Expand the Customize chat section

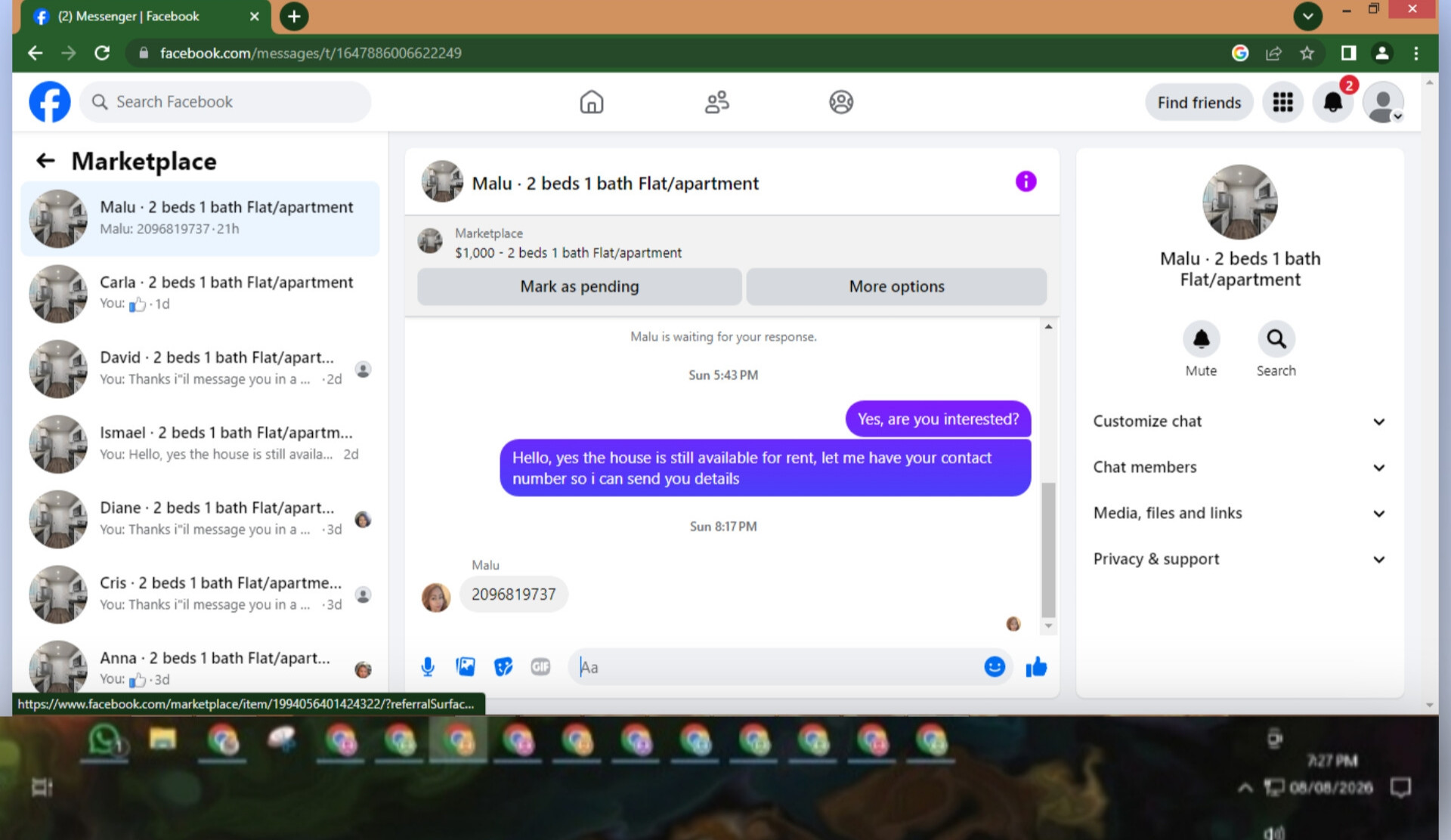(1239, 422)
